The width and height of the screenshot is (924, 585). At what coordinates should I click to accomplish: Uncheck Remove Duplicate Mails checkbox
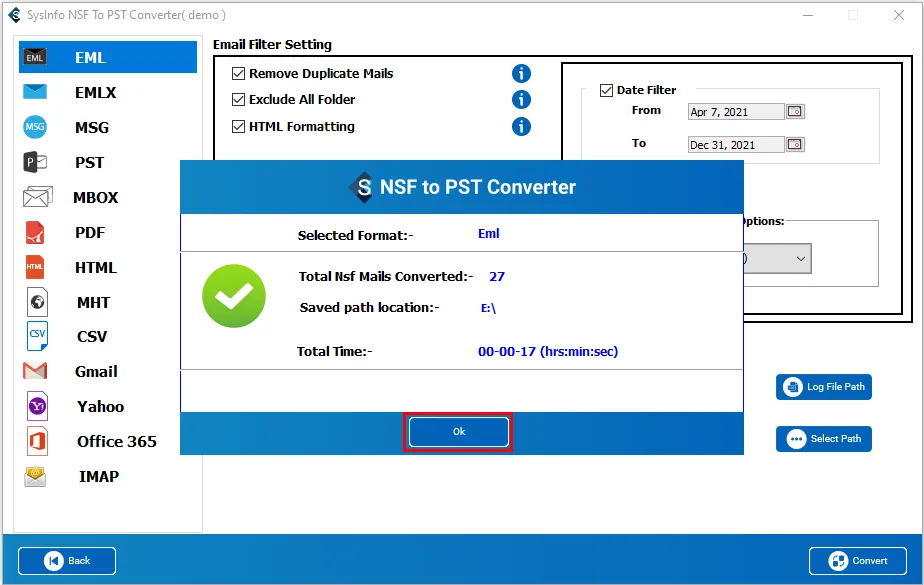[238, 74]
